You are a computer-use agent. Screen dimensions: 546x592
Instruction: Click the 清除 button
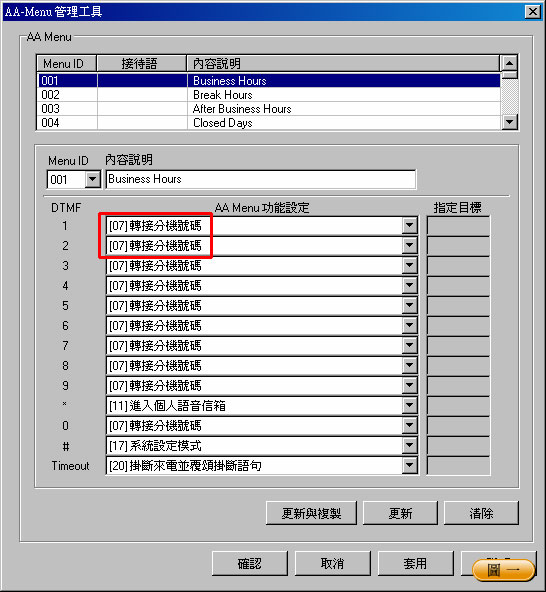pos(481,513)
